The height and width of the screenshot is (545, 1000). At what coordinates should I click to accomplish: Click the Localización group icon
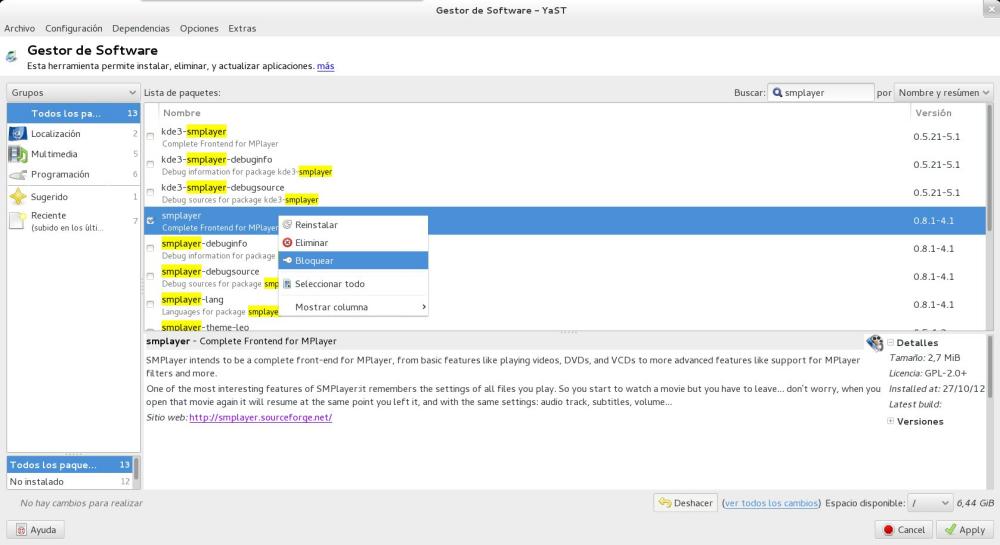click(17, 134)
